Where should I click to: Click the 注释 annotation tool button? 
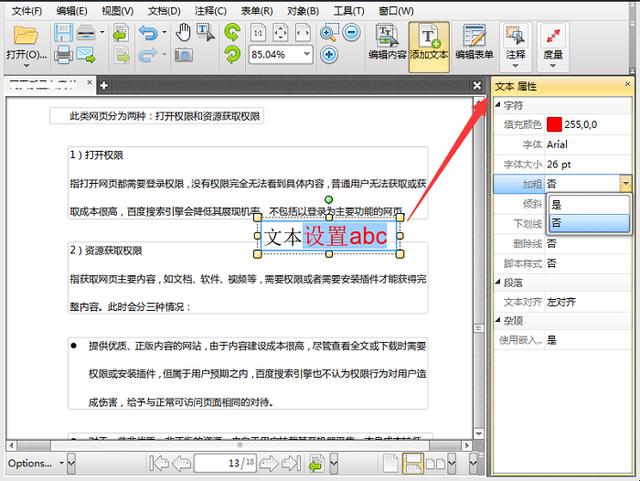coord(515,46)
